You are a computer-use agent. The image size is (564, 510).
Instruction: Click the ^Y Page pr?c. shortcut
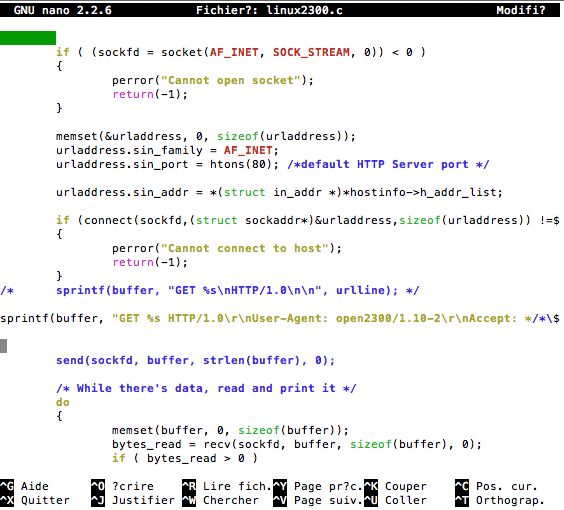coord(318,486)
